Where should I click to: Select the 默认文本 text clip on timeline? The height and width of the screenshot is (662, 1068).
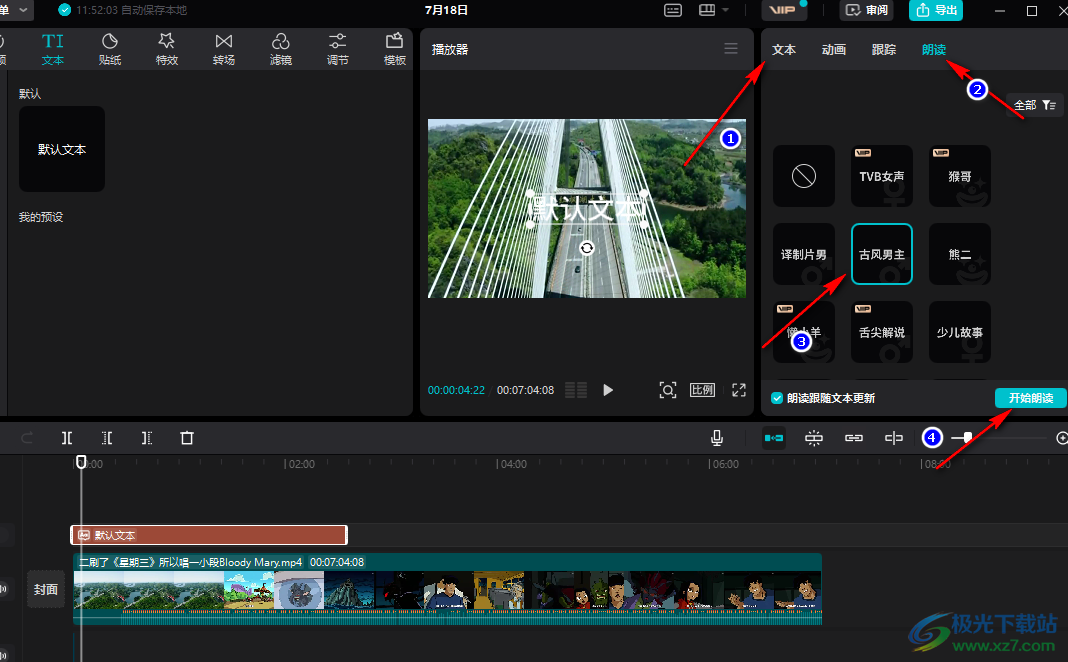point(209,535)
